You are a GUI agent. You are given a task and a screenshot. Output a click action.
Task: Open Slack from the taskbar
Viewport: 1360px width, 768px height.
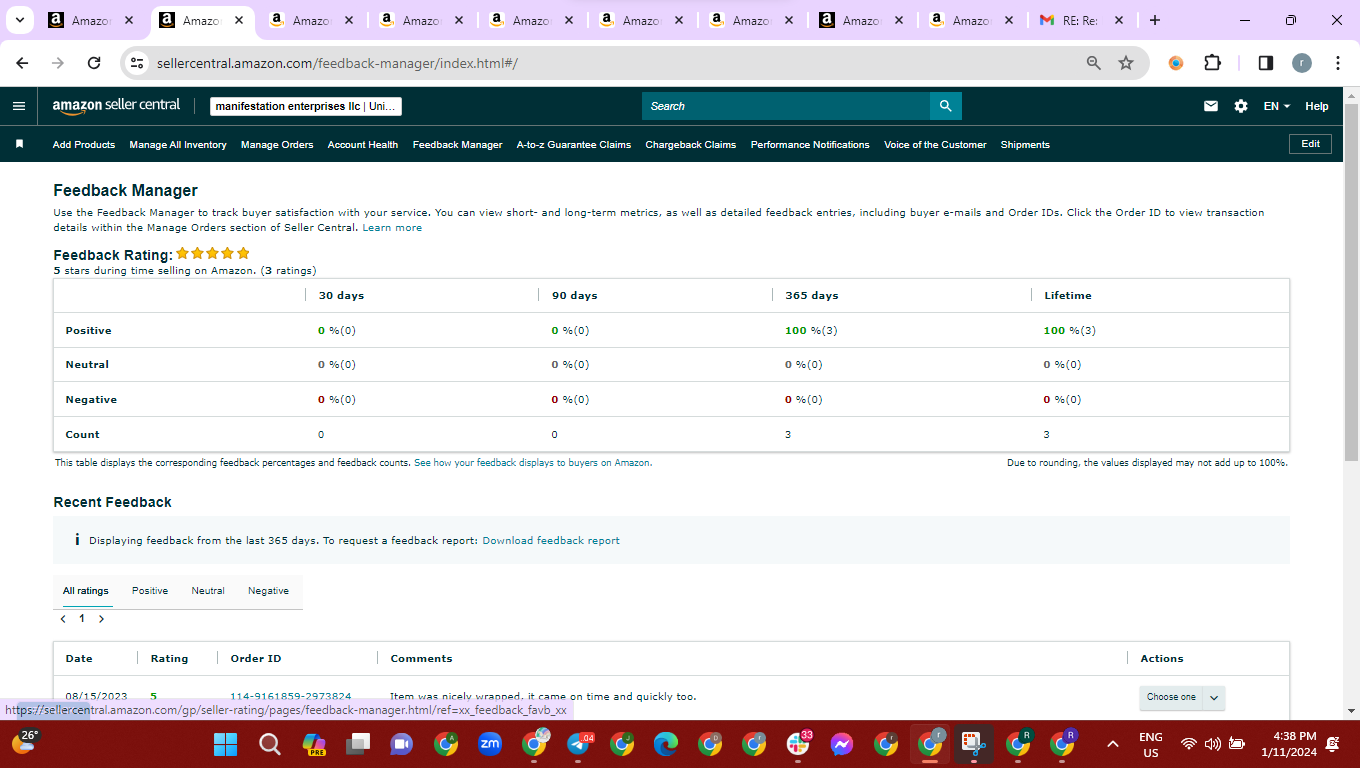[798, 744]
